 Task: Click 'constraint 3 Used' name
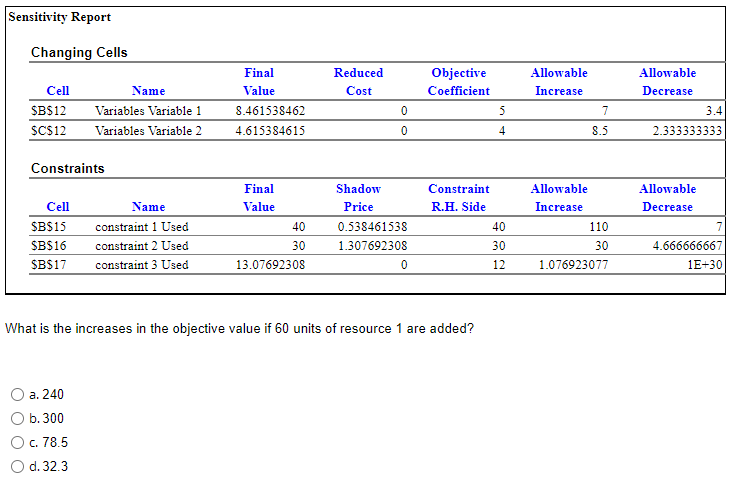point(142,265)
